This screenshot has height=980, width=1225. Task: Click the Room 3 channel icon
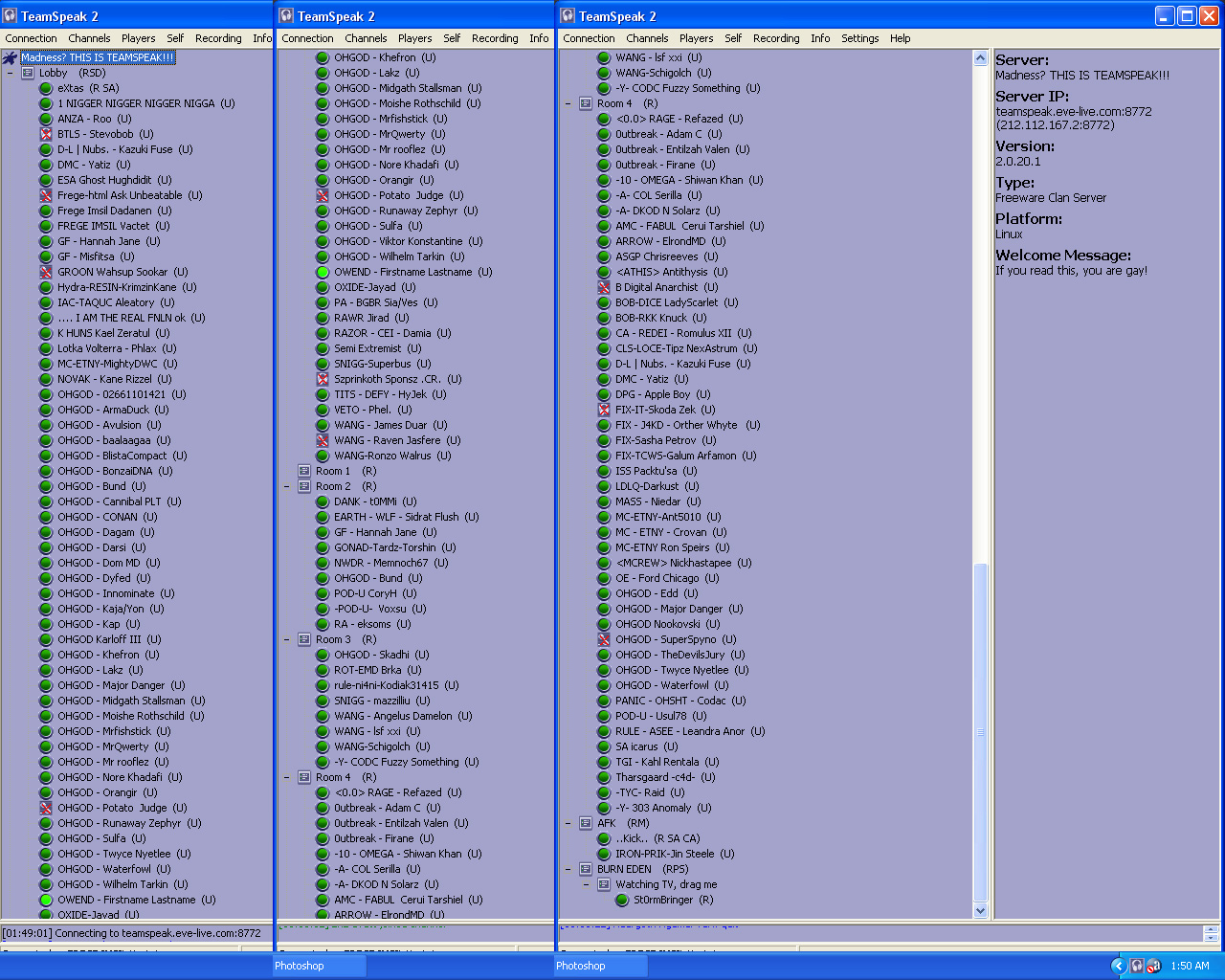[304, 639]
